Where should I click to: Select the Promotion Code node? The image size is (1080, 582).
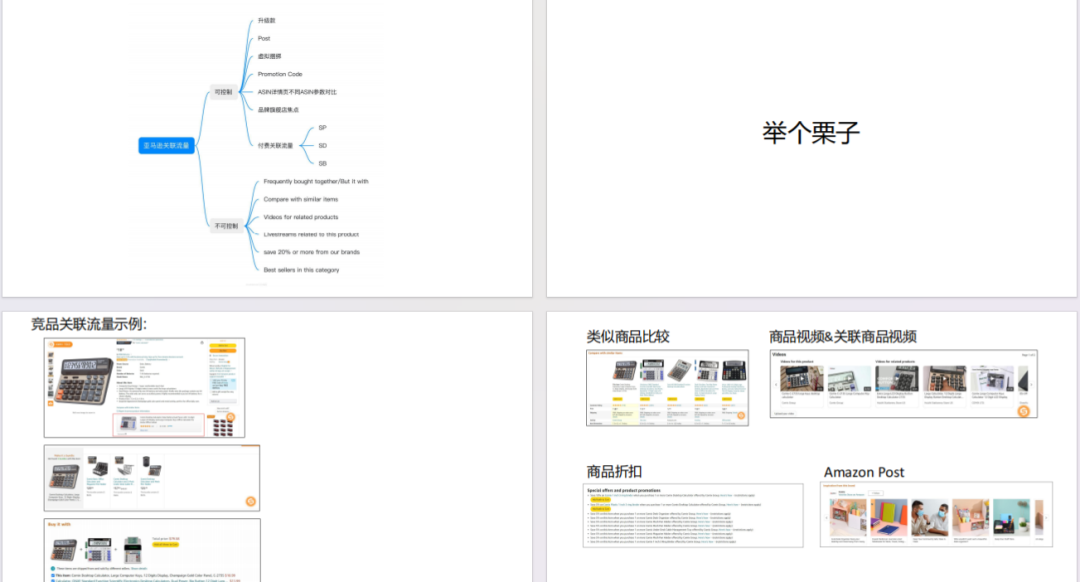click(x=280, y=74)
